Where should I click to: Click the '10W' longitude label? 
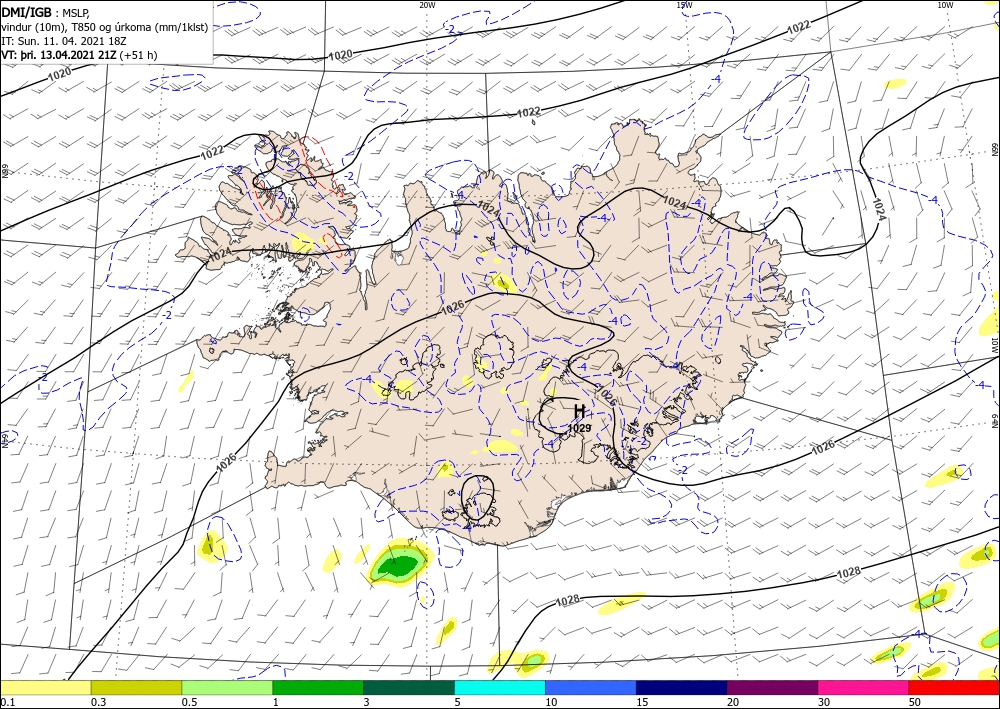coord(945,5)
